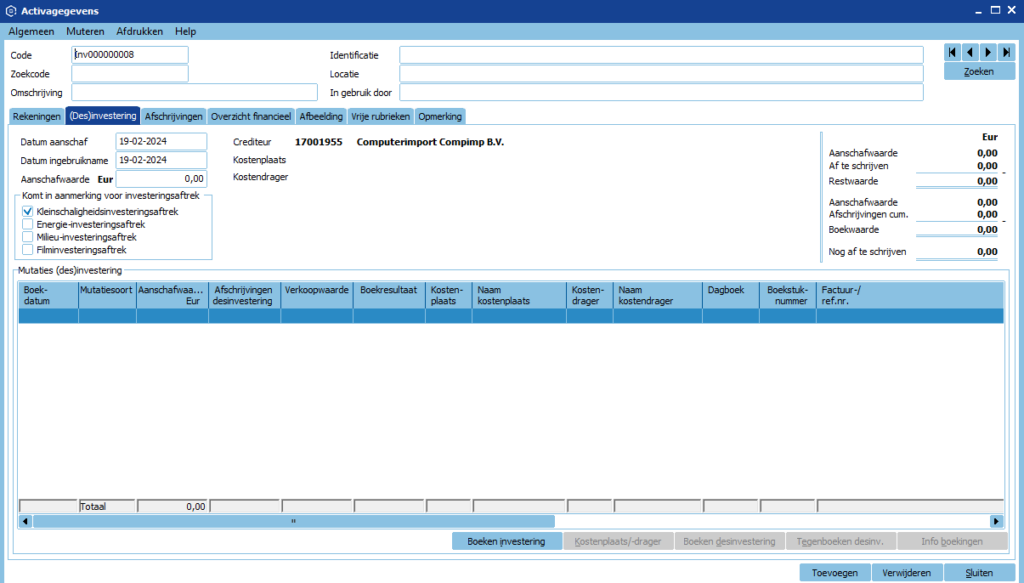Click the Activagegevens window title icon
Viewport: 1024px width, 583px height.
tap(10, 10)
